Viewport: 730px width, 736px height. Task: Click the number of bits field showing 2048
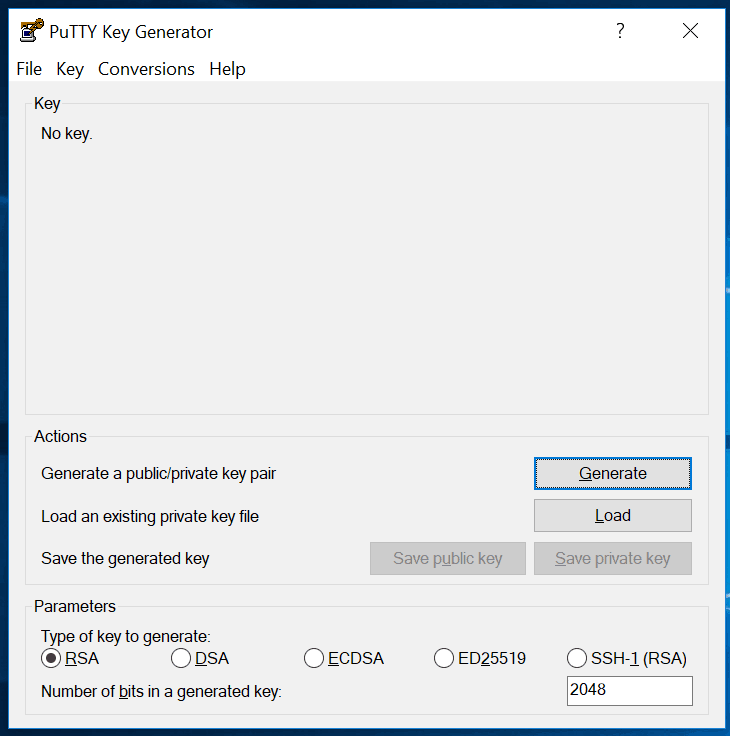630,690
